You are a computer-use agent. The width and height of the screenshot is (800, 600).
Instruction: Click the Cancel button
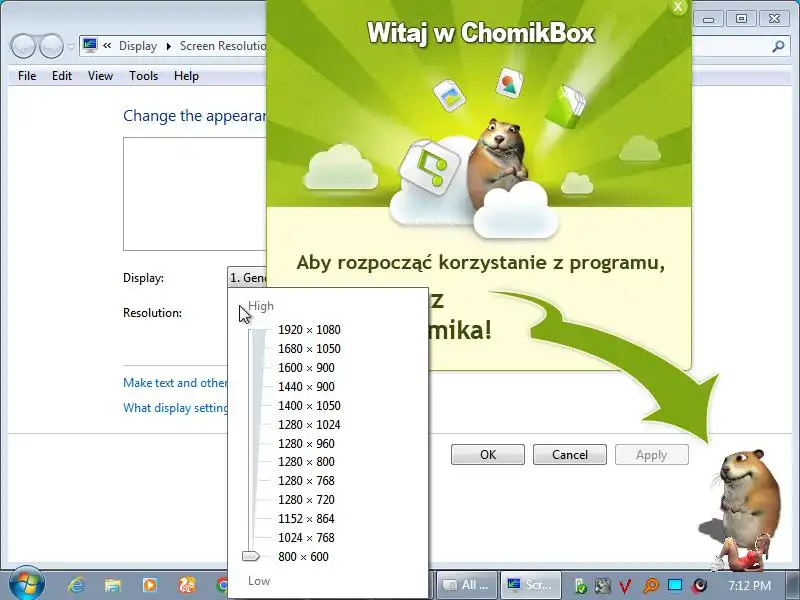570,455
